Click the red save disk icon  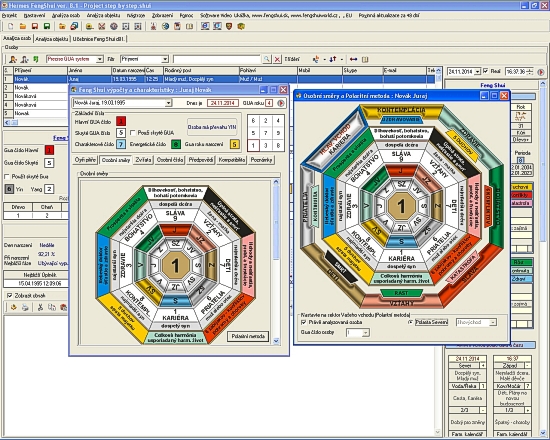click(35, 26)
